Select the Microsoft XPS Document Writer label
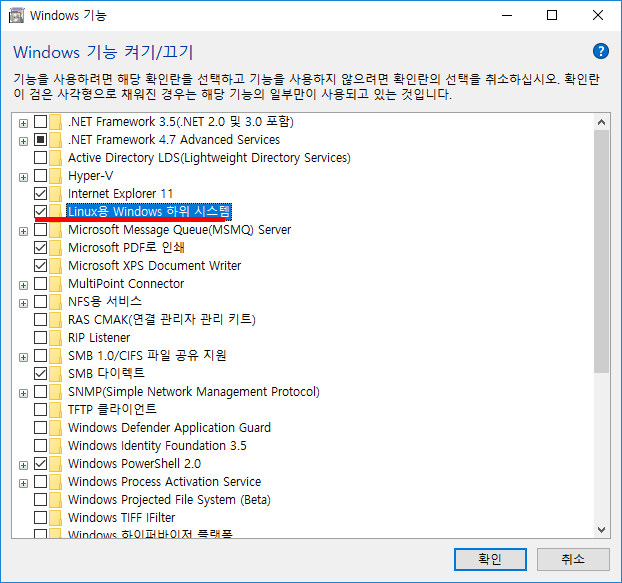The width and height of the screenshot is (622, 583). pos(154,265)
